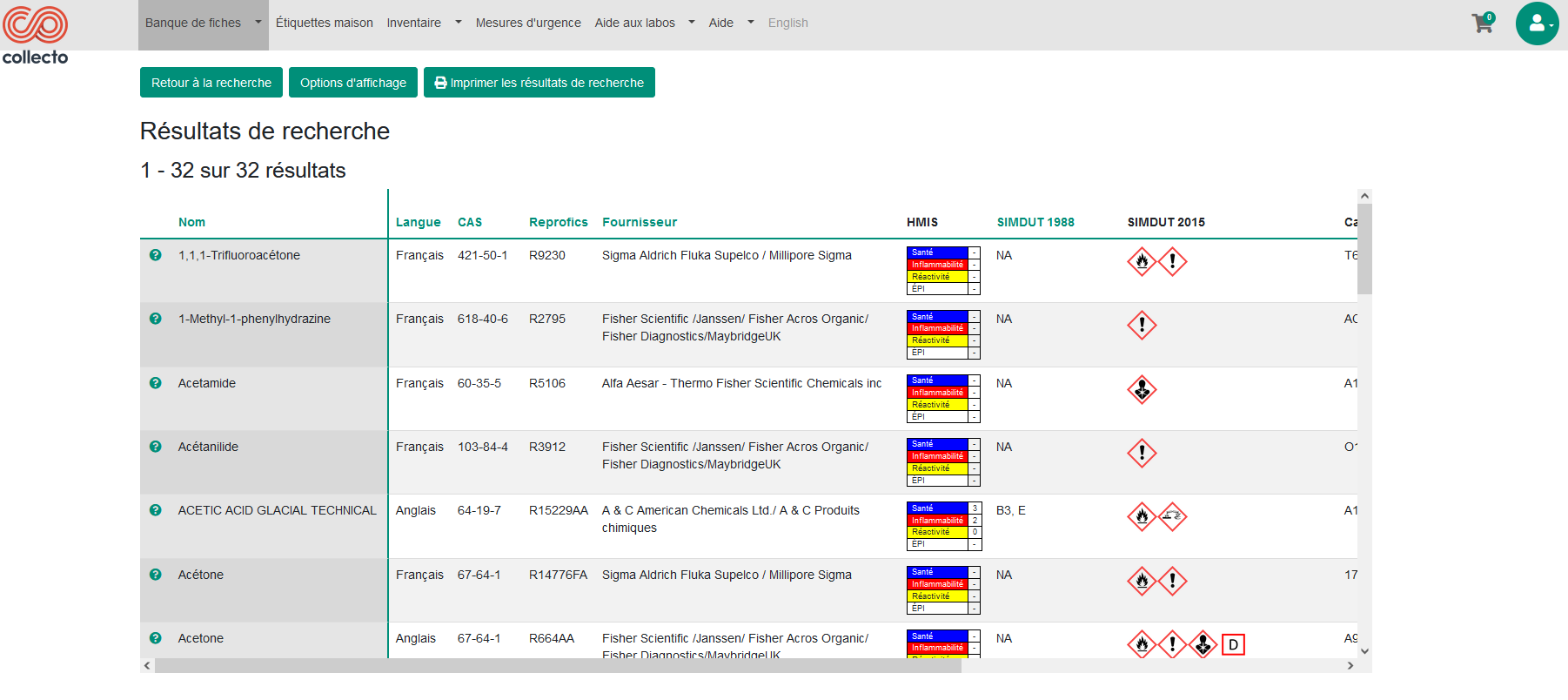Click Imprimer les résultats de recherche
1568x700 pixels.
(539, 83)
